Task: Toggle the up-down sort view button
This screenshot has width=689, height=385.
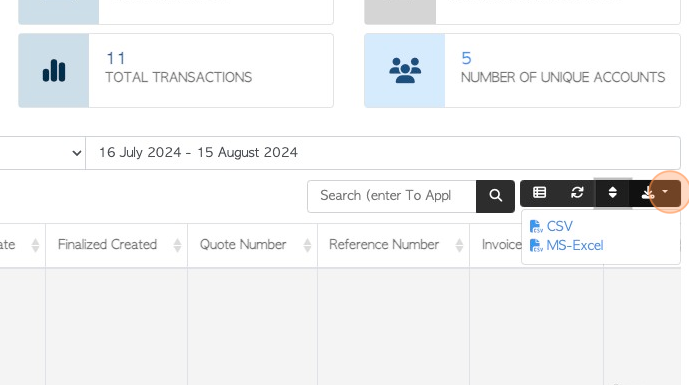Action: 613,193
